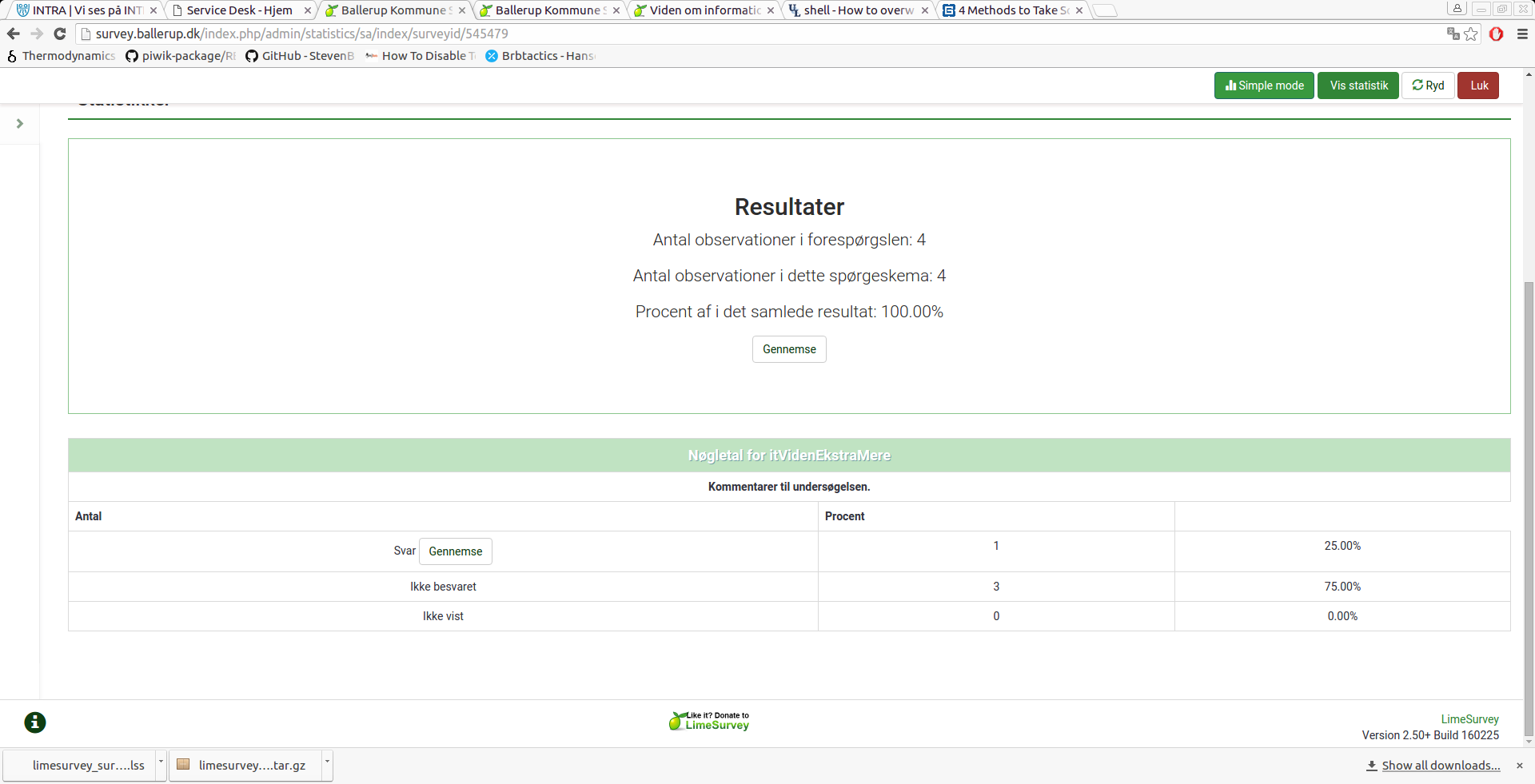Click the browser reload page icon

point(60,34)
